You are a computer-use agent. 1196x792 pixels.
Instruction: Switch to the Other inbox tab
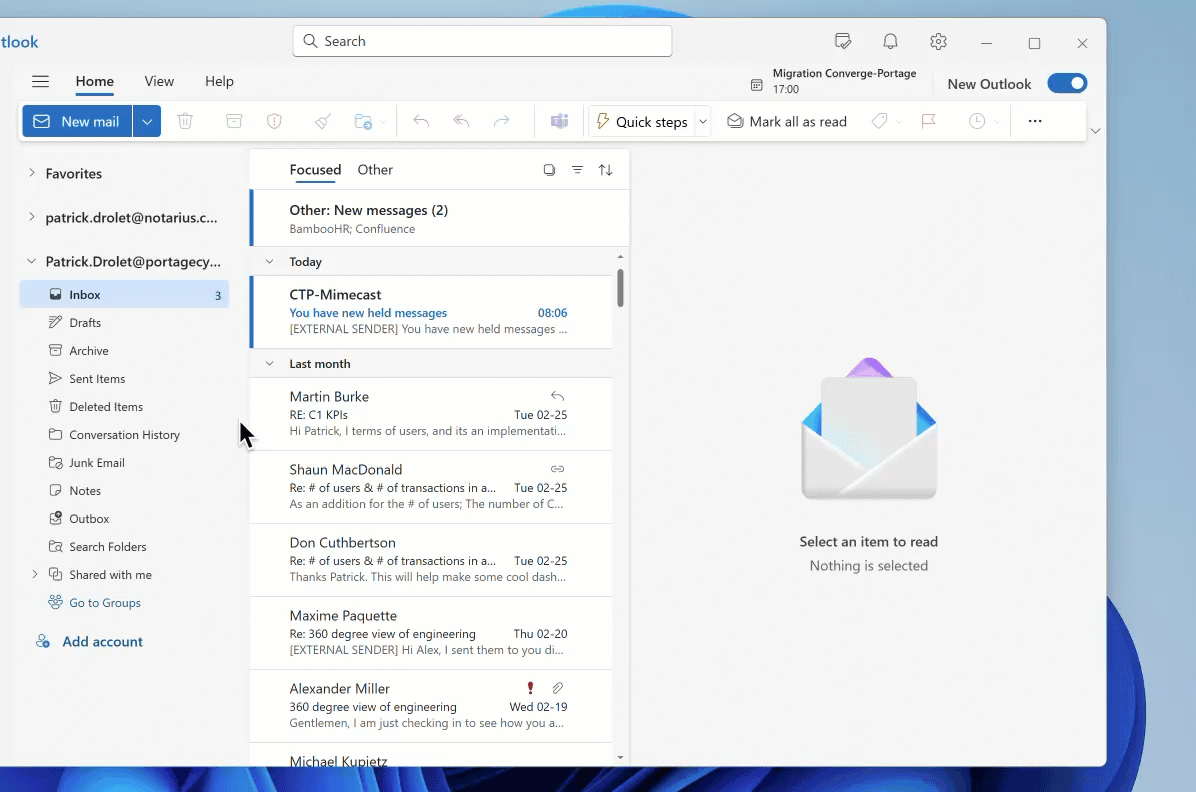click(x=375, y=170)
